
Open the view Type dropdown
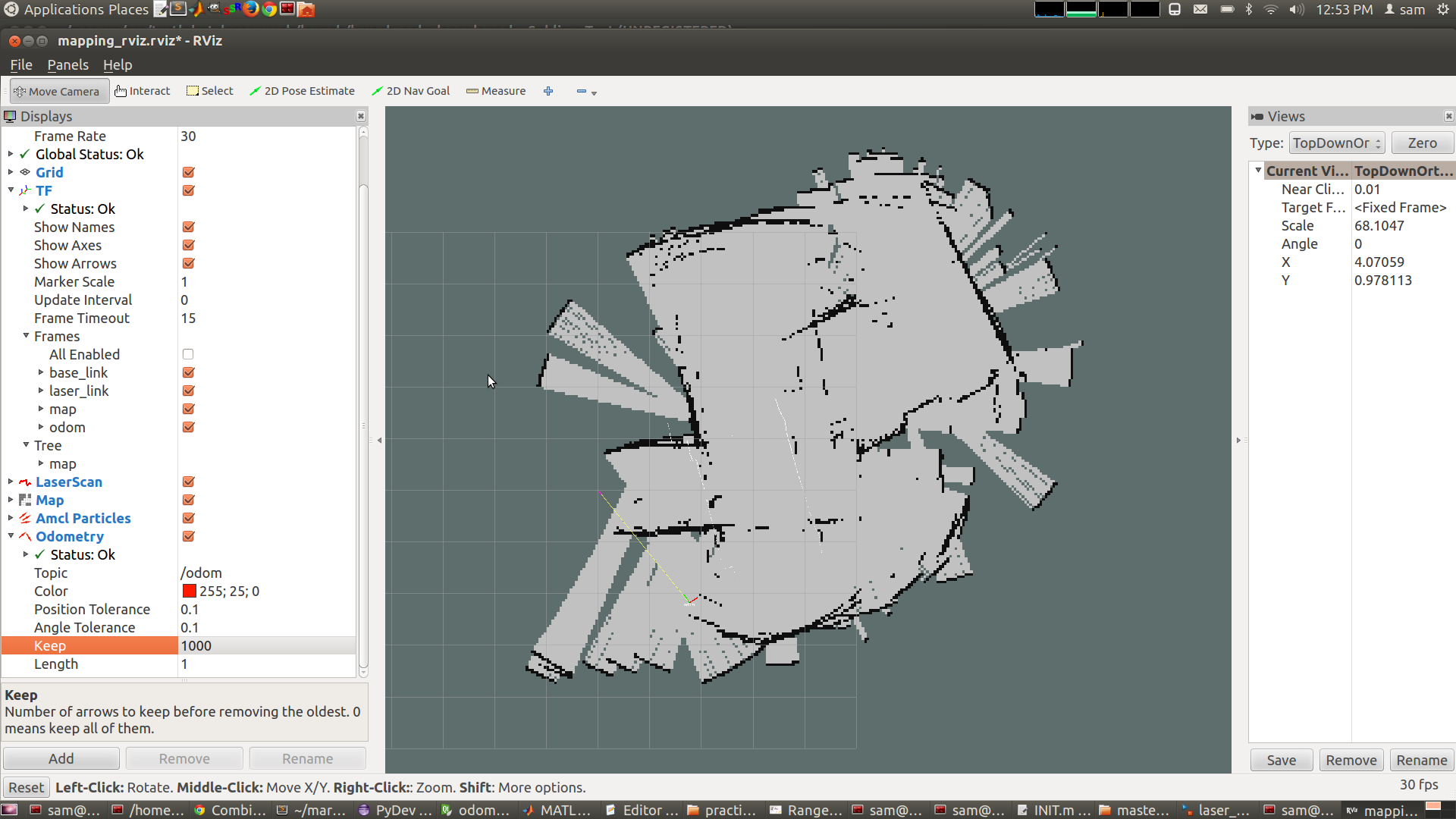1337,143
